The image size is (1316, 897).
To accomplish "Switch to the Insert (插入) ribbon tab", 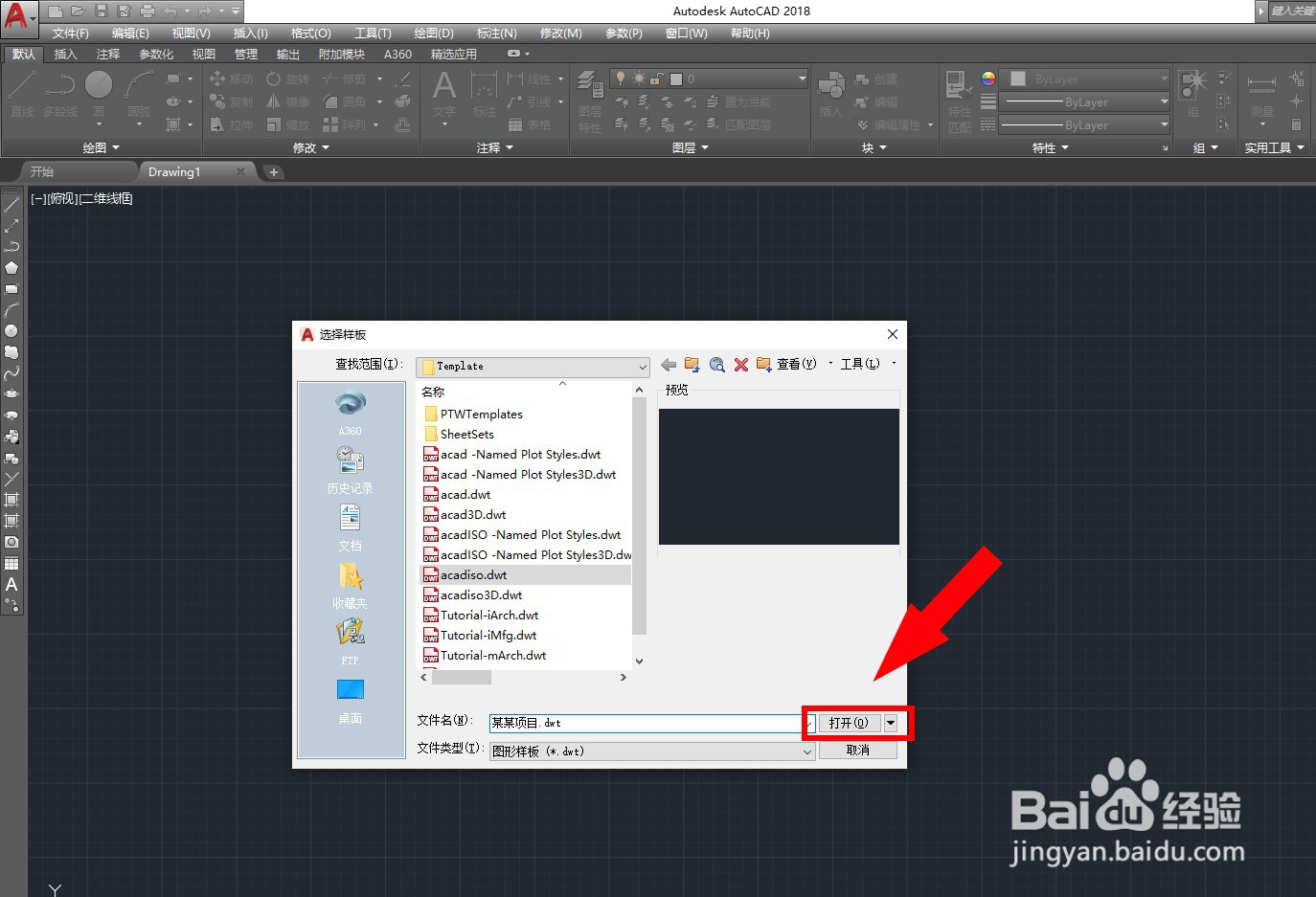I will coord(65,55).
